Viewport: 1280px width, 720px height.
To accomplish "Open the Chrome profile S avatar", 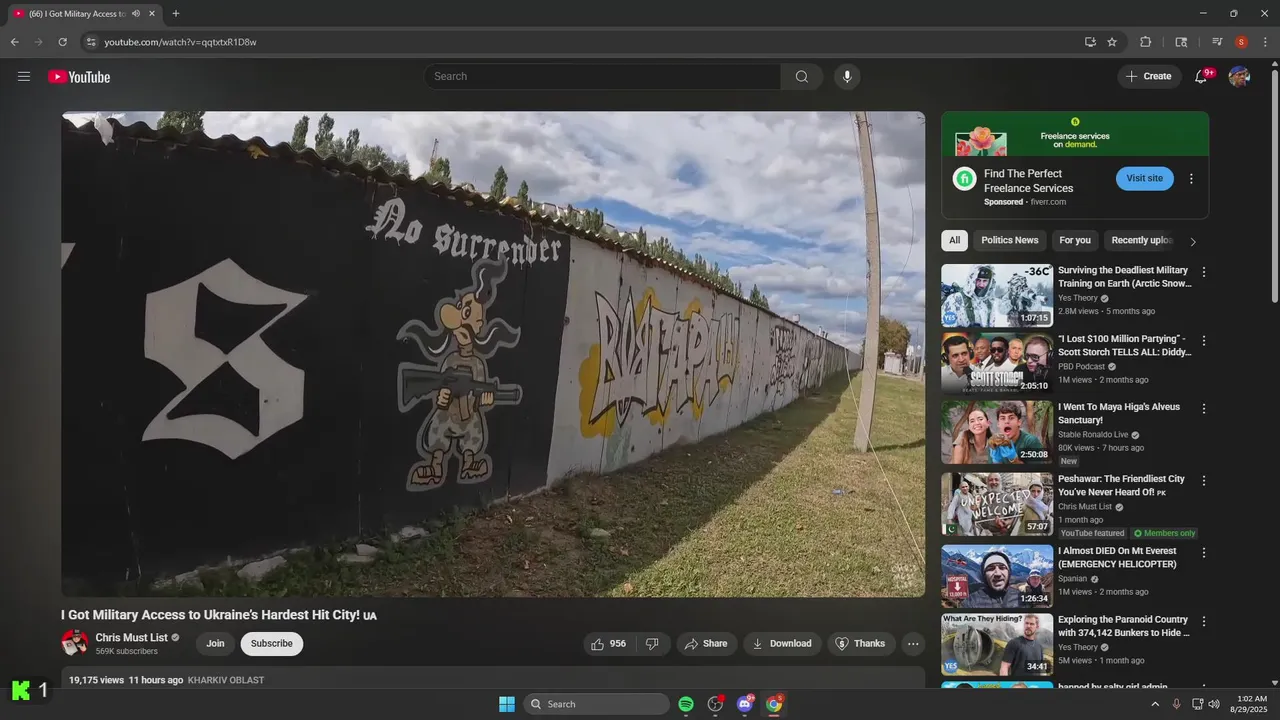I will [1241, 42].
